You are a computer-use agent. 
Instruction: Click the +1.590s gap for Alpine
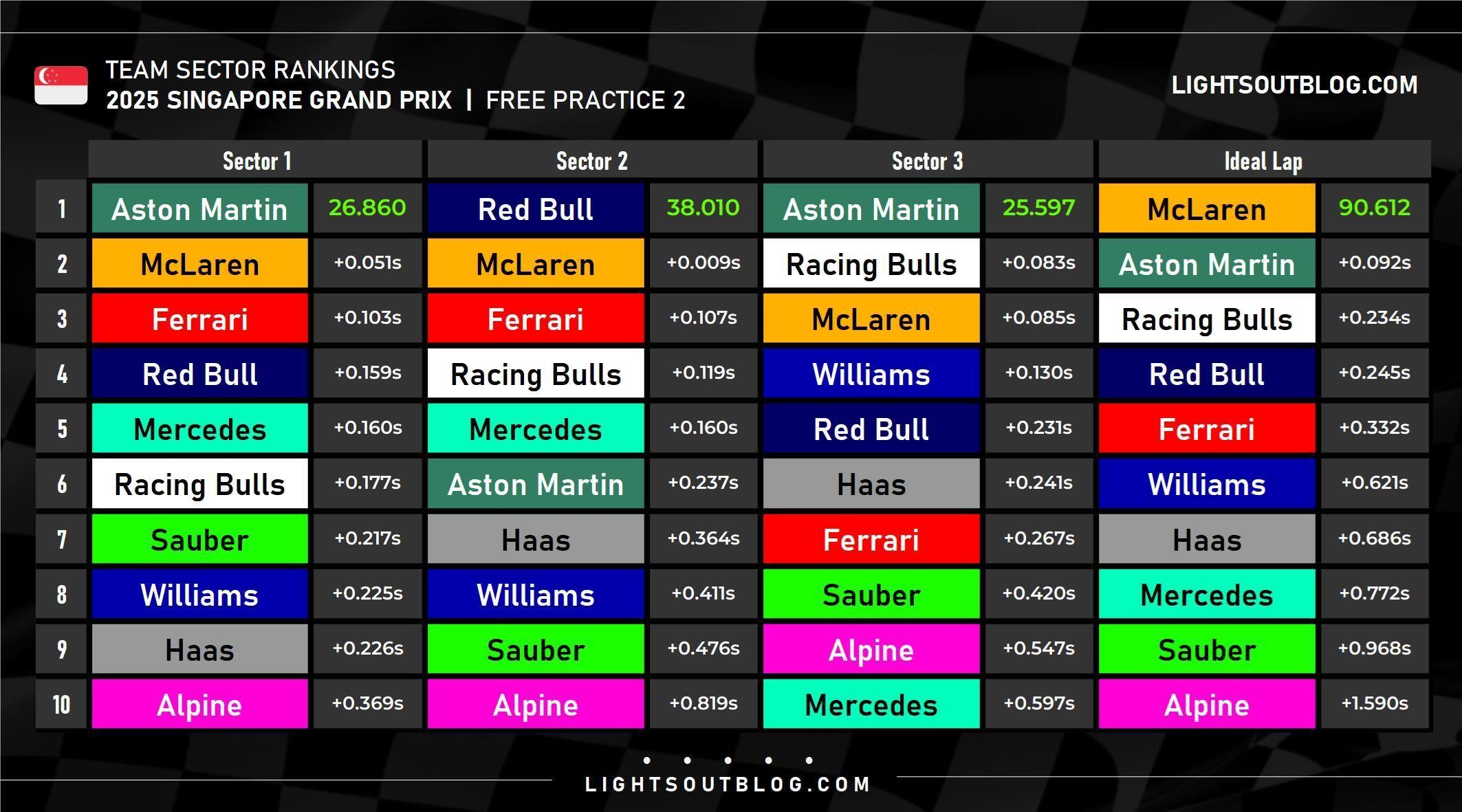[1374, 703]
